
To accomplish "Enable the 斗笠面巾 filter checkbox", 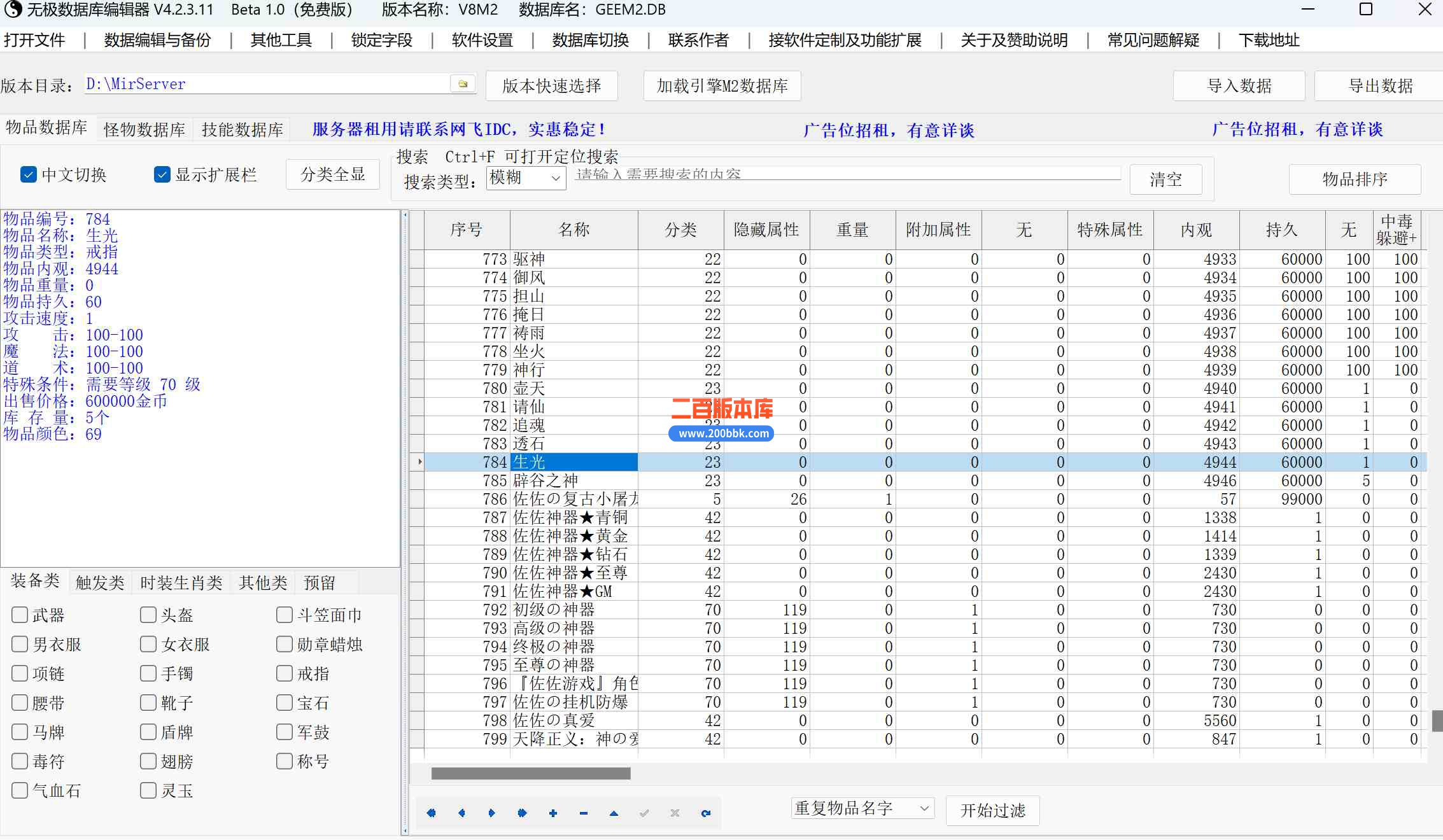I will pos(285,615).
